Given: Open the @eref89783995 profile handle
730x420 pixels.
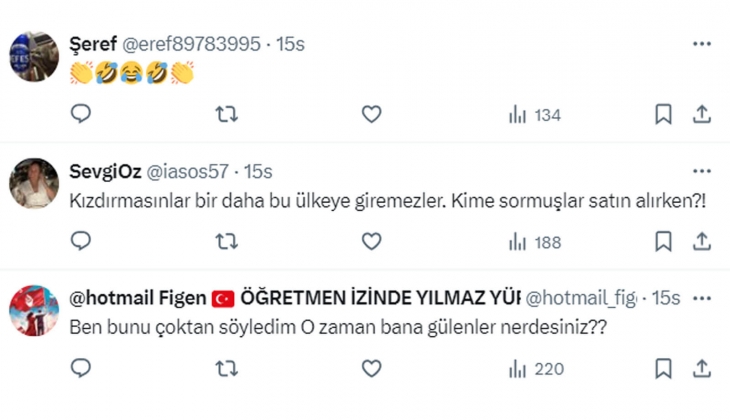Looking at the screenshot, I should click(x=191, y=45).
